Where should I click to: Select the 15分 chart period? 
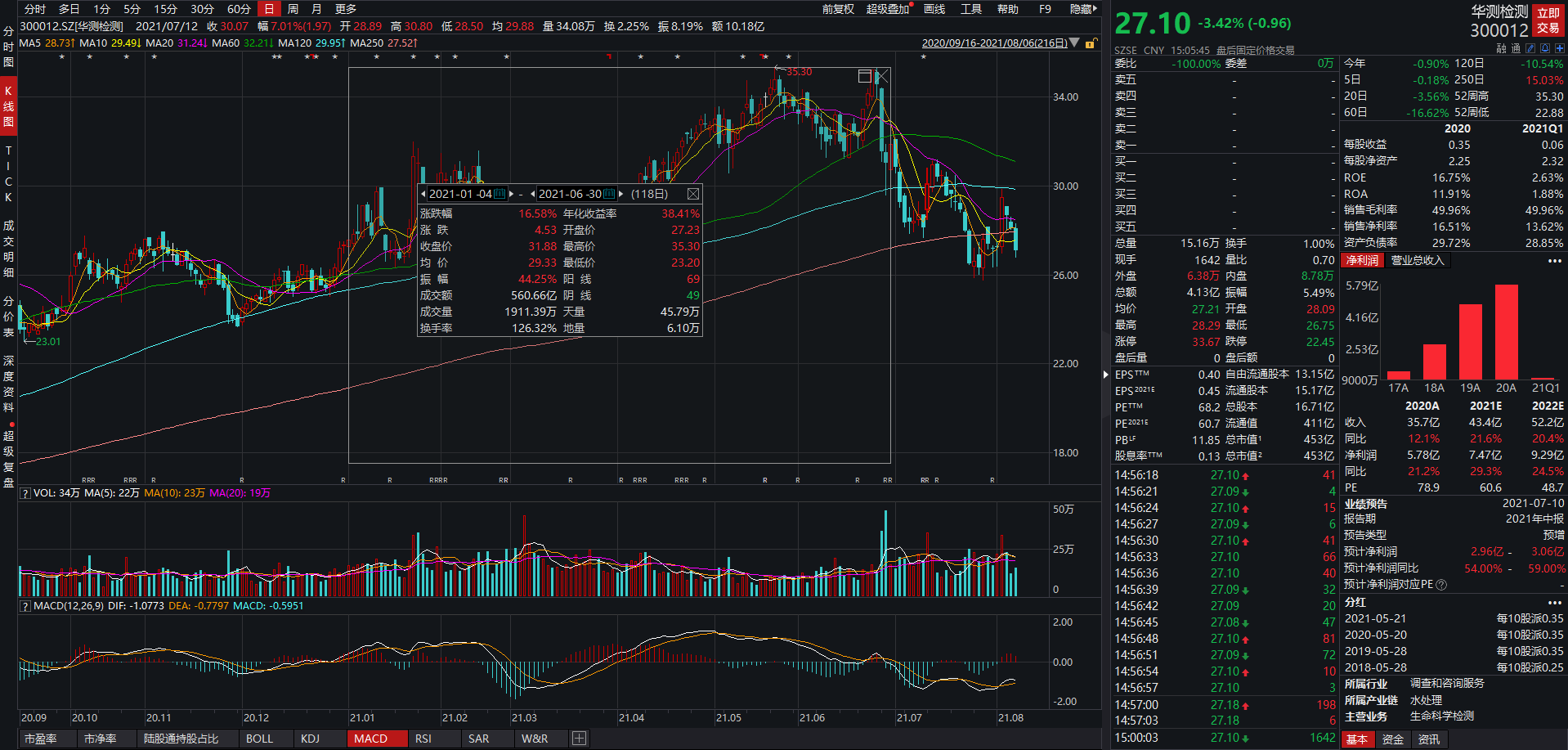click(166, 9)
